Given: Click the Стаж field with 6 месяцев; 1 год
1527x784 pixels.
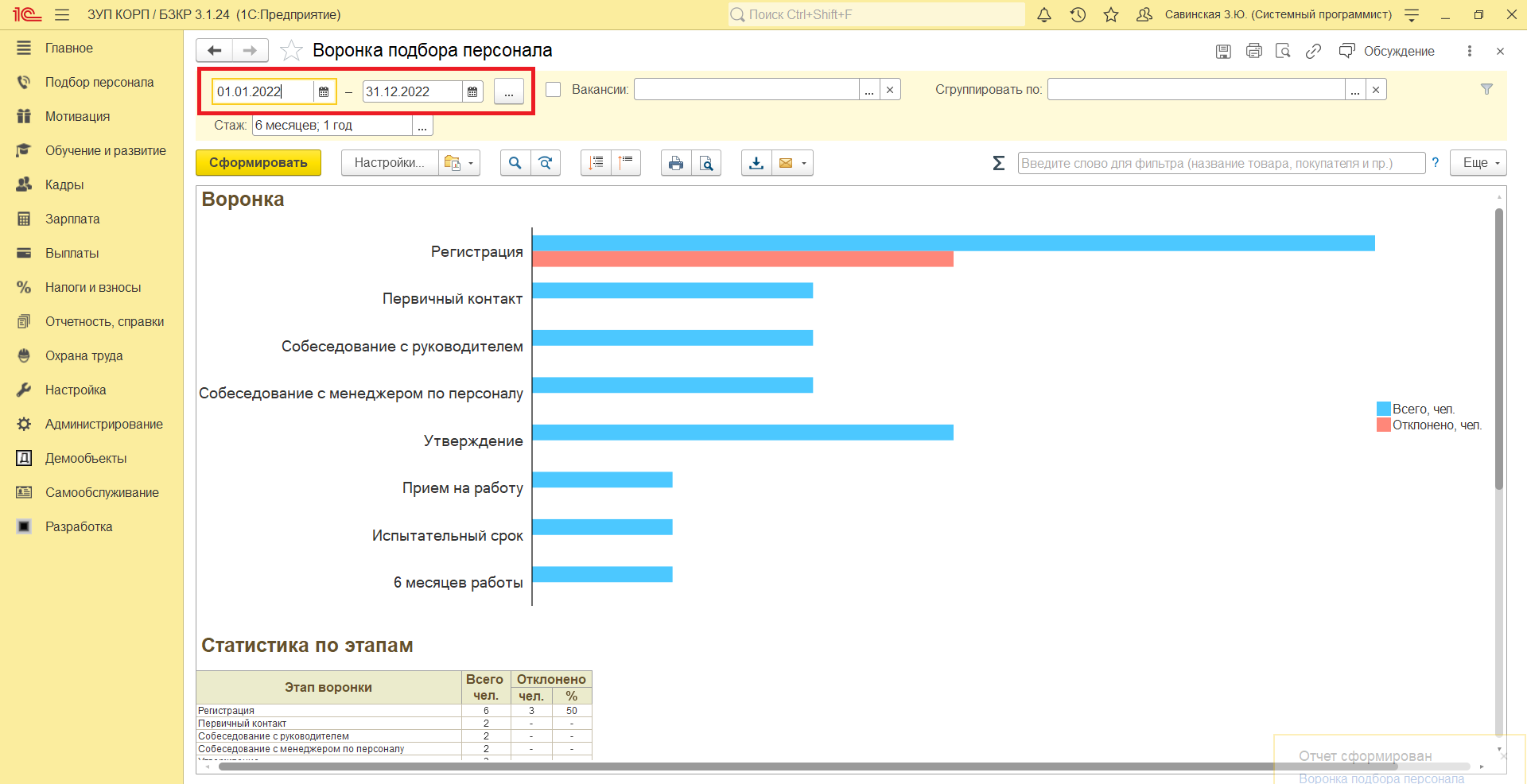Looking at the screenshot, I should 332,126.
